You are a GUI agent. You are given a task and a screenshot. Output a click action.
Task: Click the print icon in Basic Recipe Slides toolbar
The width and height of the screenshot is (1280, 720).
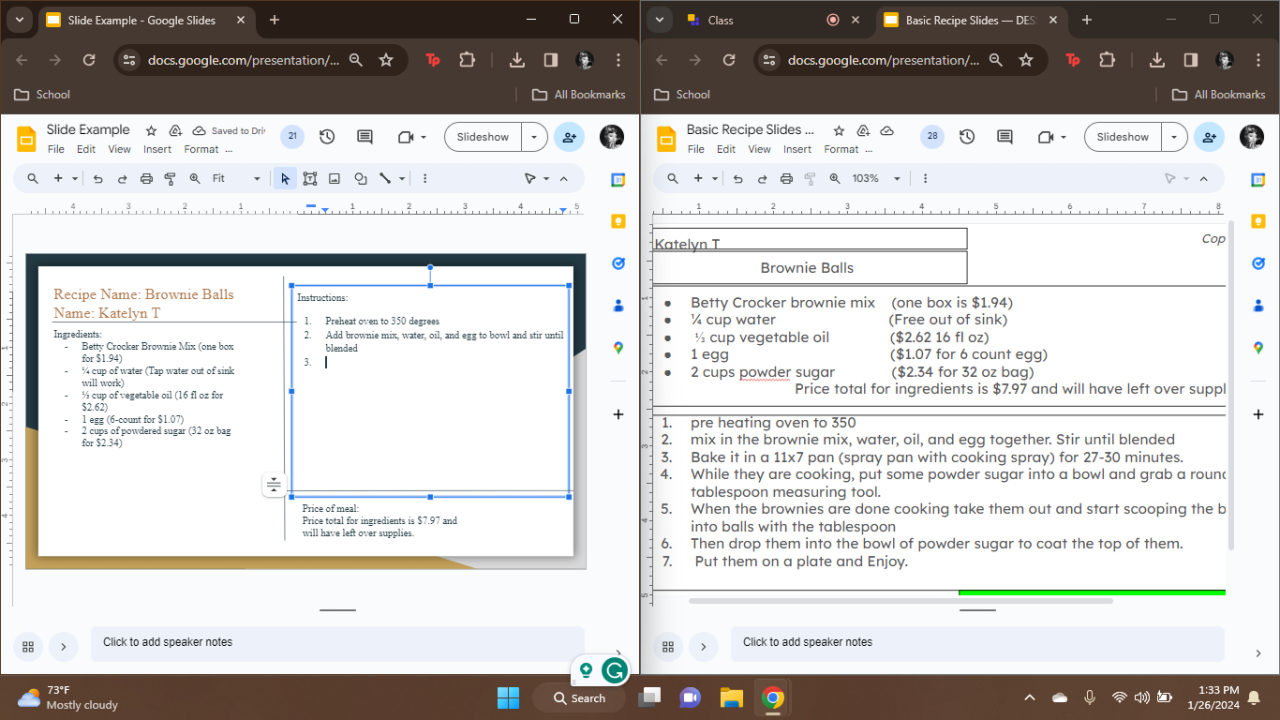click(786, 179)
